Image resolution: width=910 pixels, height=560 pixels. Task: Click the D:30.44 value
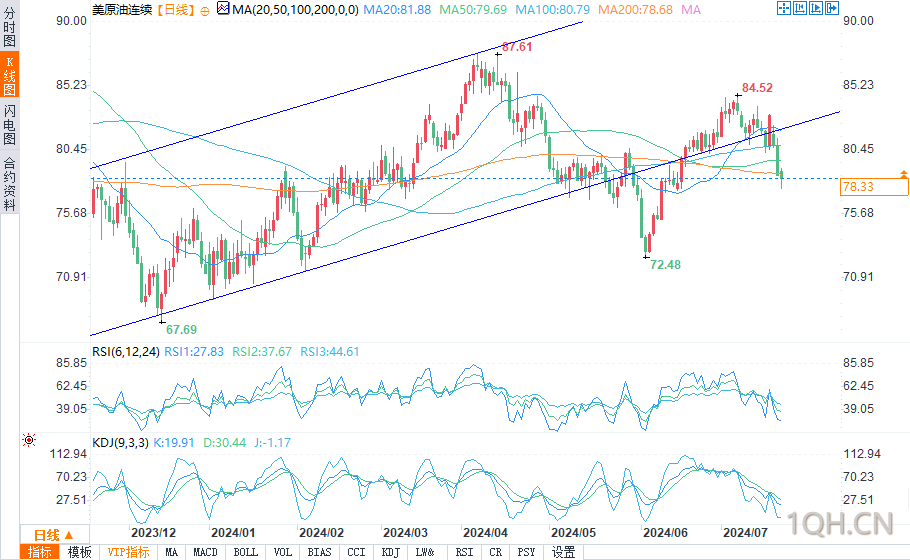[x=225, y=443]
